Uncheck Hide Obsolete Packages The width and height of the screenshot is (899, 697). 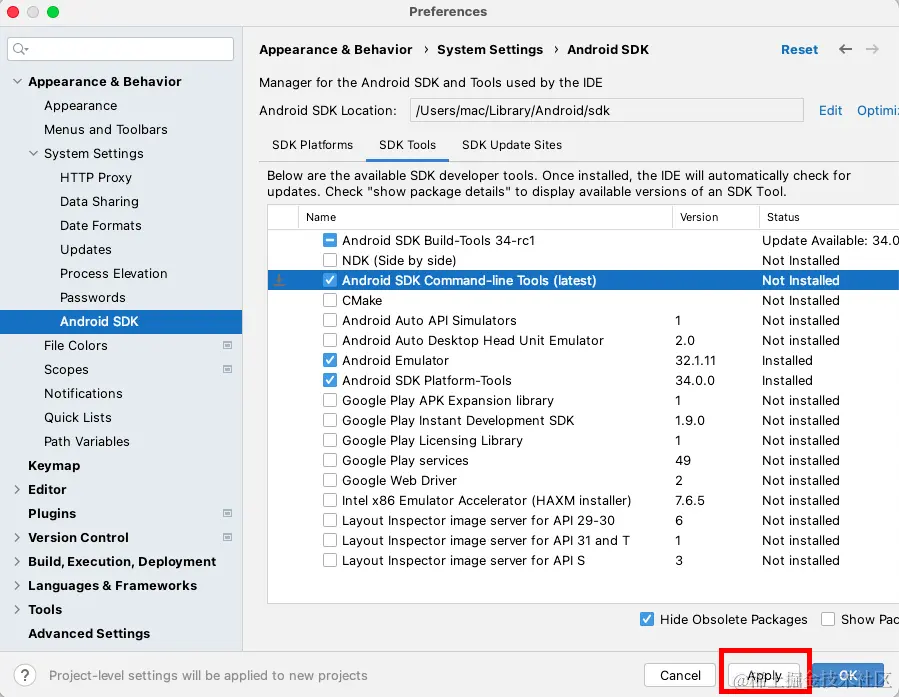point(647,619)
